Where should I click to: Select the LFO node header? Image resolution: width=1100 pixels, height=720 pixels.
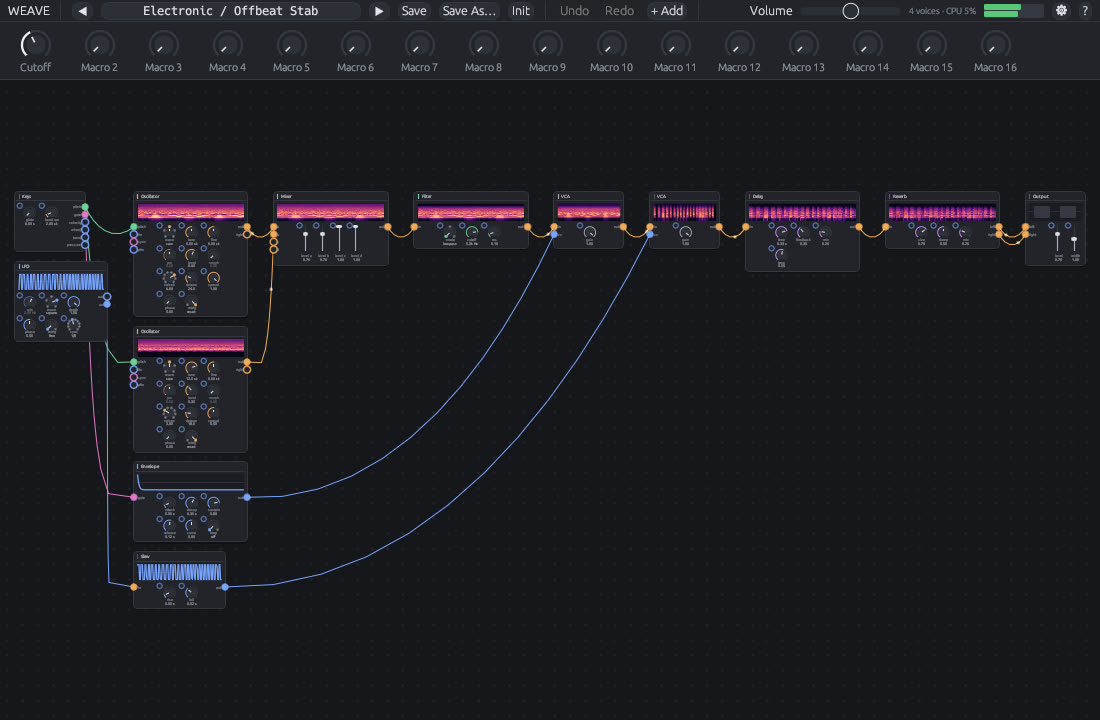click(61, 267)
